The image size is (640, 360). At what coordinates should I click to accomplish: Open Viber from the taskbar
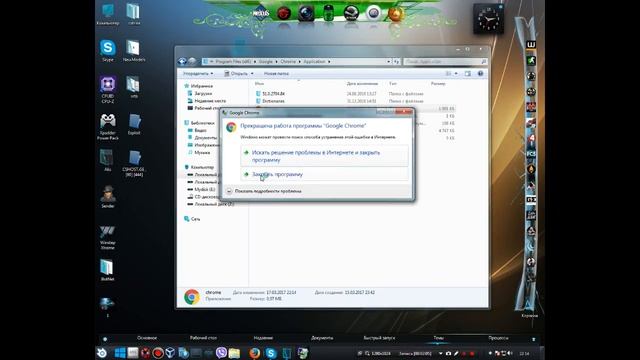pos(221,353)
